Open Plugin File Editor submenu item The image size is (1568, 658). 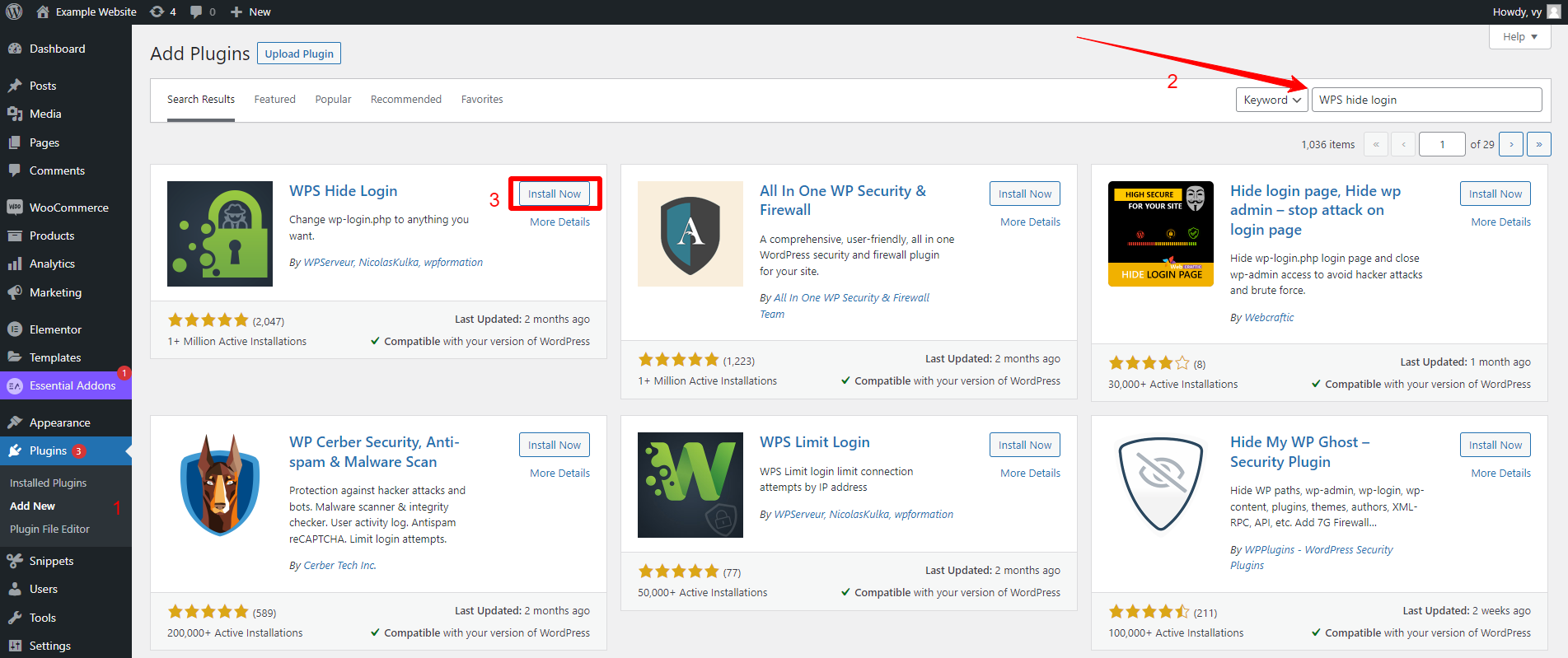pos(49,529)
